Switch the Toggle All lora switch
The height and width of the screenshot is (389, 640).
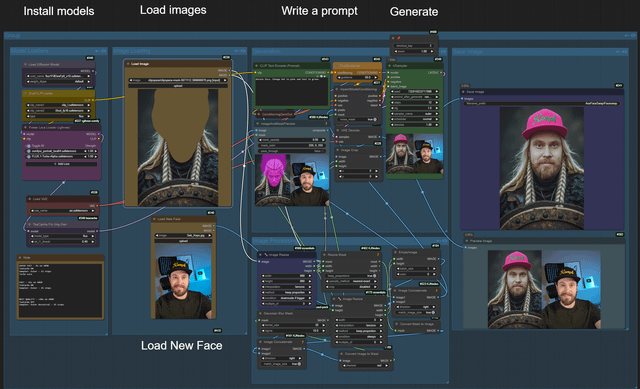29,146
